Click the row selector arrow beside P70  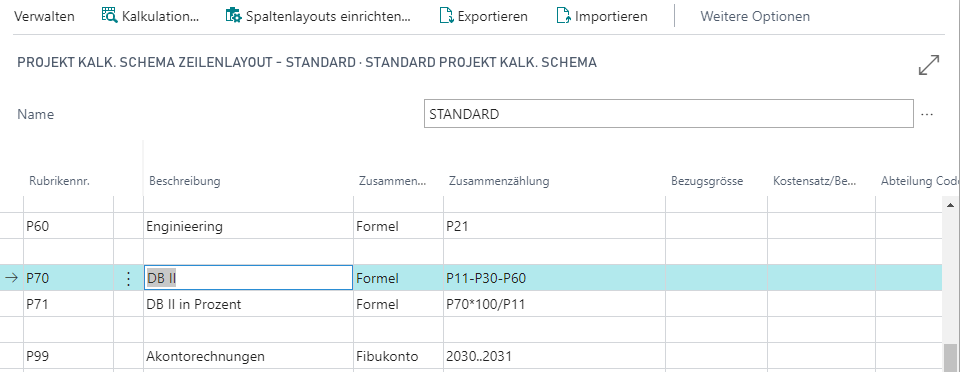[11, 278]
